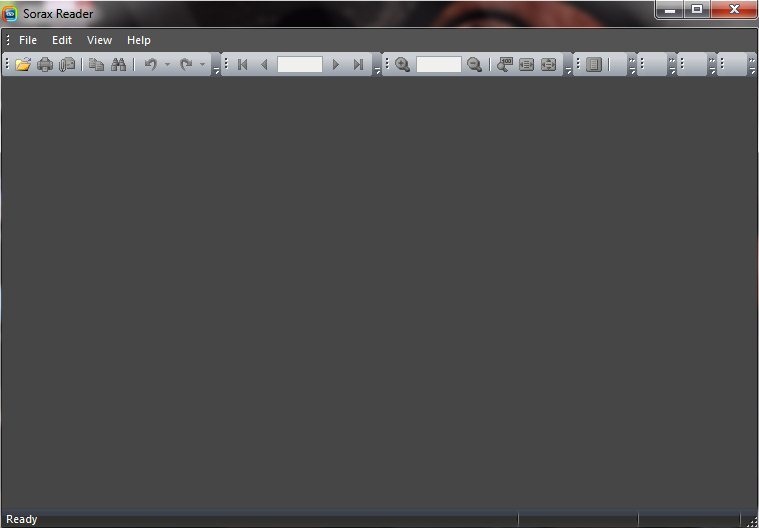Go to previous page arrow
The image size is (759, 528).
[x=264, y=64]
